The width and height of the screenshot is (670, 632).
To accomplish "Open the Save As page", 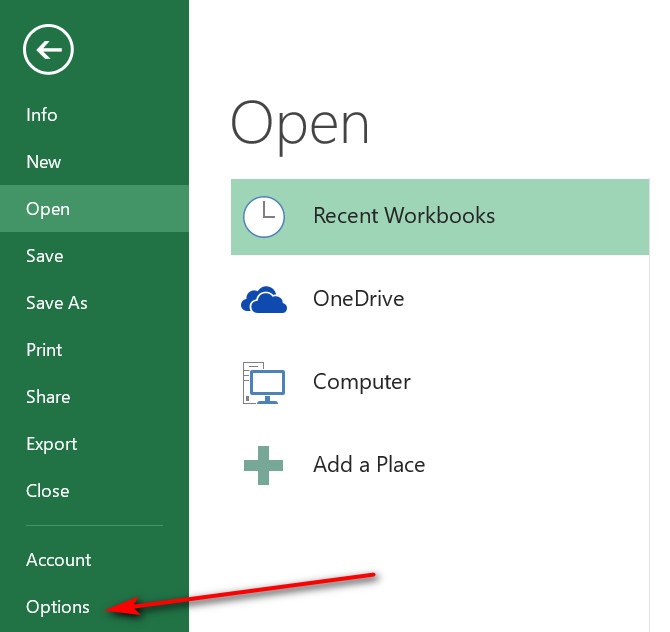I will pyautogui.click(x=57, y=303).
